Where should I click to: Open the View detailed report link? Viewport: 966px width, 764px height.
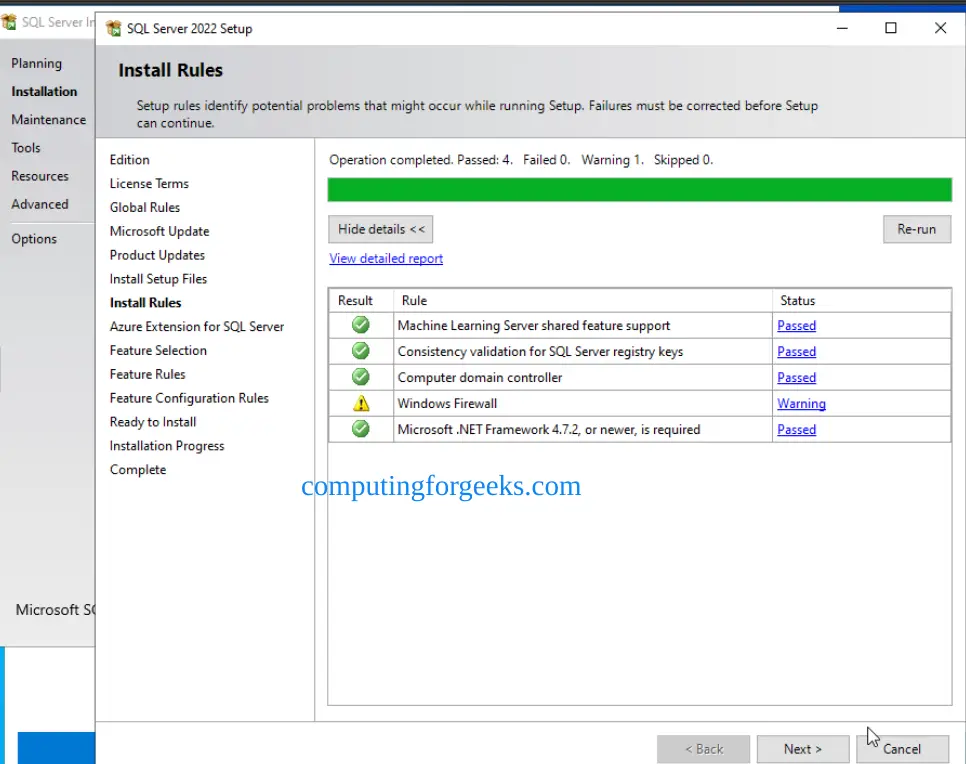[x=386, y=258]
